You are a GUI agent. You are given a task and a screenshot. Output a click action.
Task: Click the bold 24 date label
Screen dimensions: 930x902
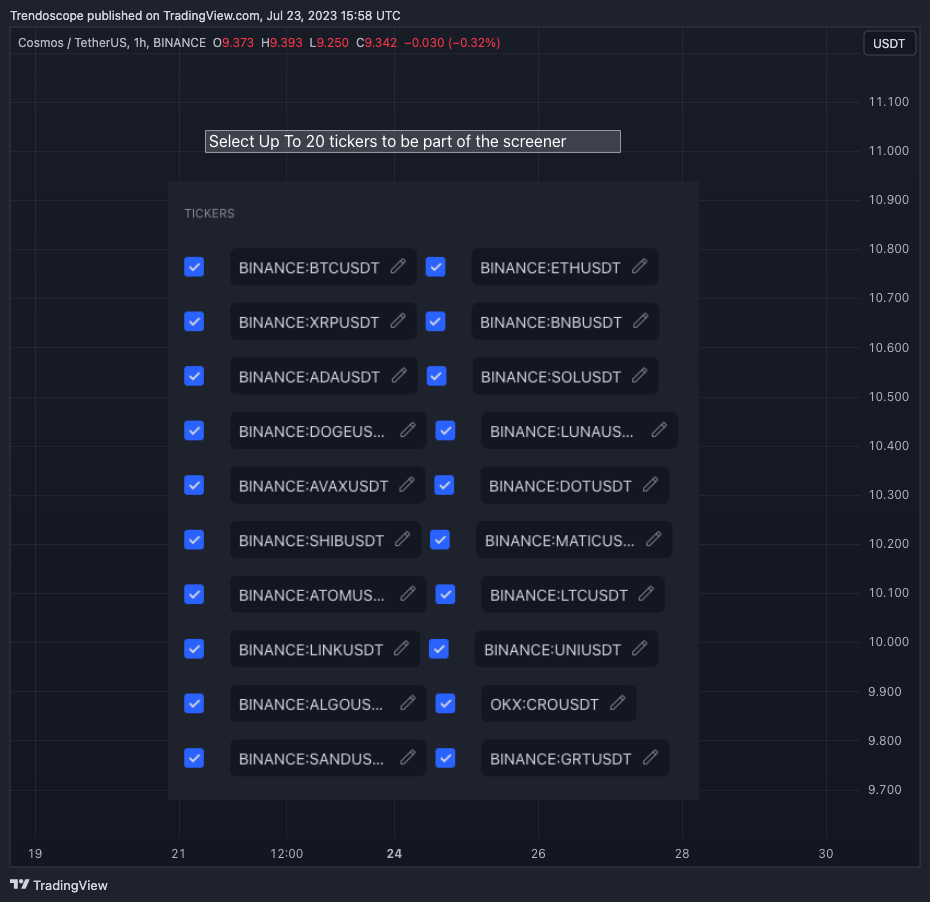tap(394, 853)
